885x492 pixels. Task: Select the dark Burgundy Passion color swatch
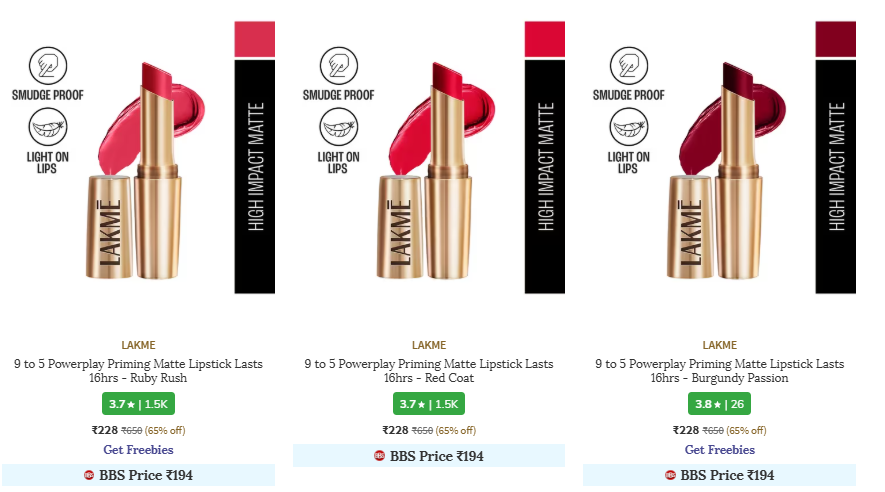pos(835,39)
